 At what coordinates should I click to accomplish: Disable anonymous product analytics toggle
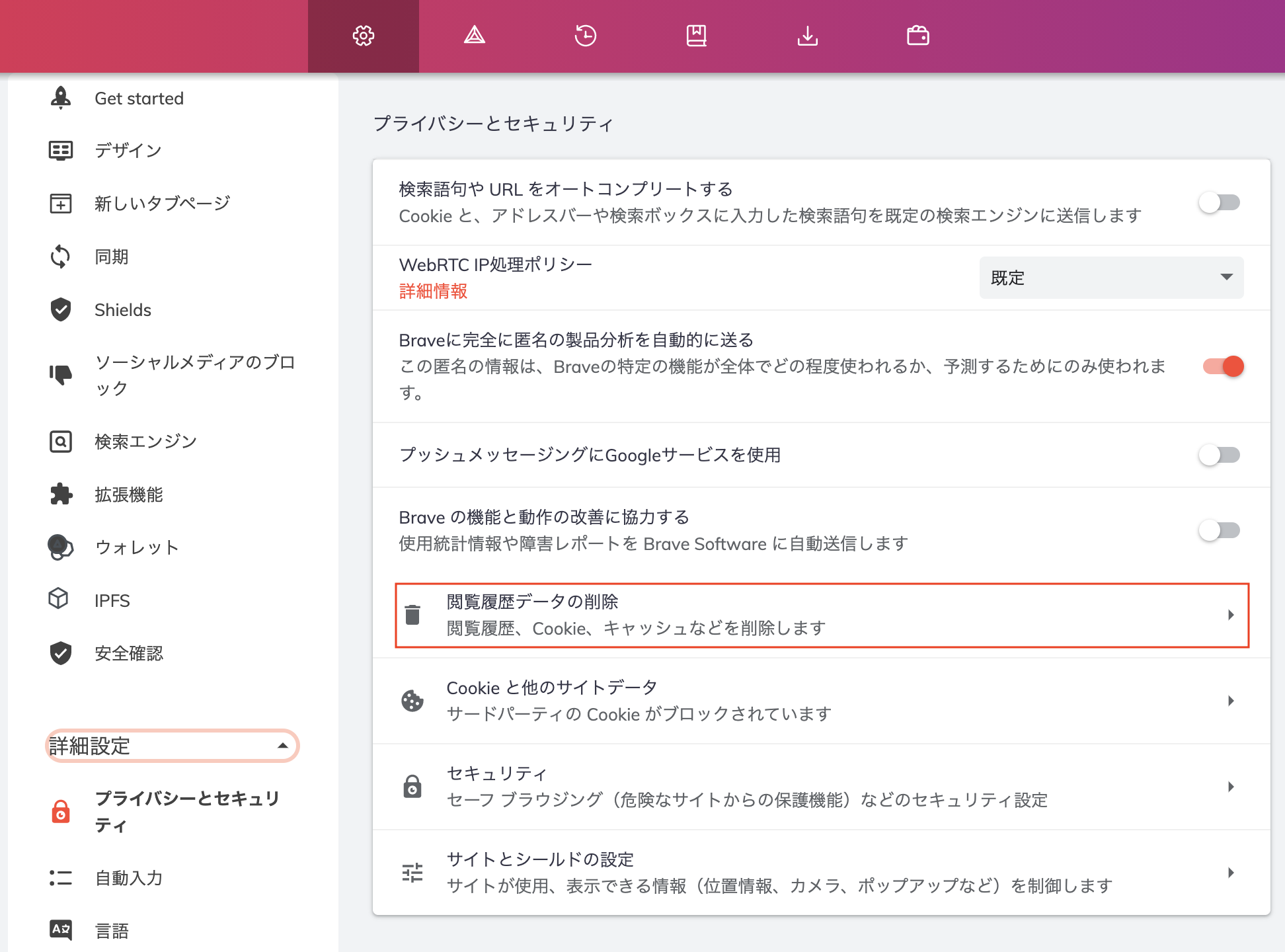pos(1223,366)
